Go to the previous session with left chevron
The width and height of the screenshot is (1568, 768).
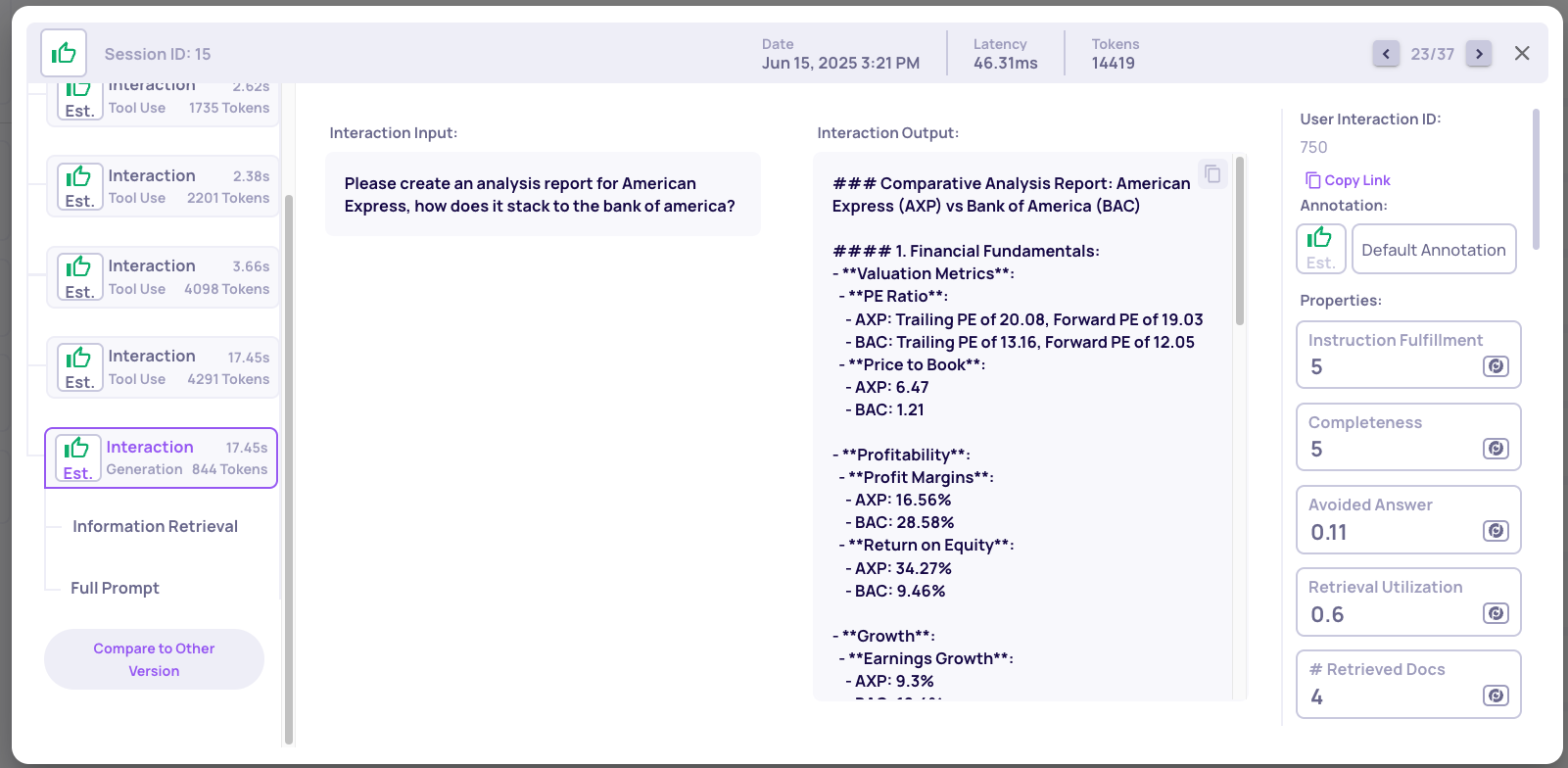[x=1386, y=53]
